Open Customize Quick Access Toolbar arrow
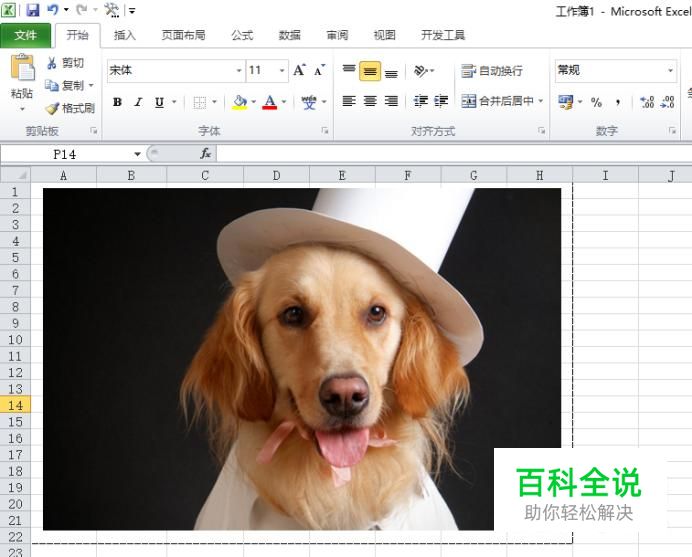This screenshot has height=557, width=692. click(132, 11)
